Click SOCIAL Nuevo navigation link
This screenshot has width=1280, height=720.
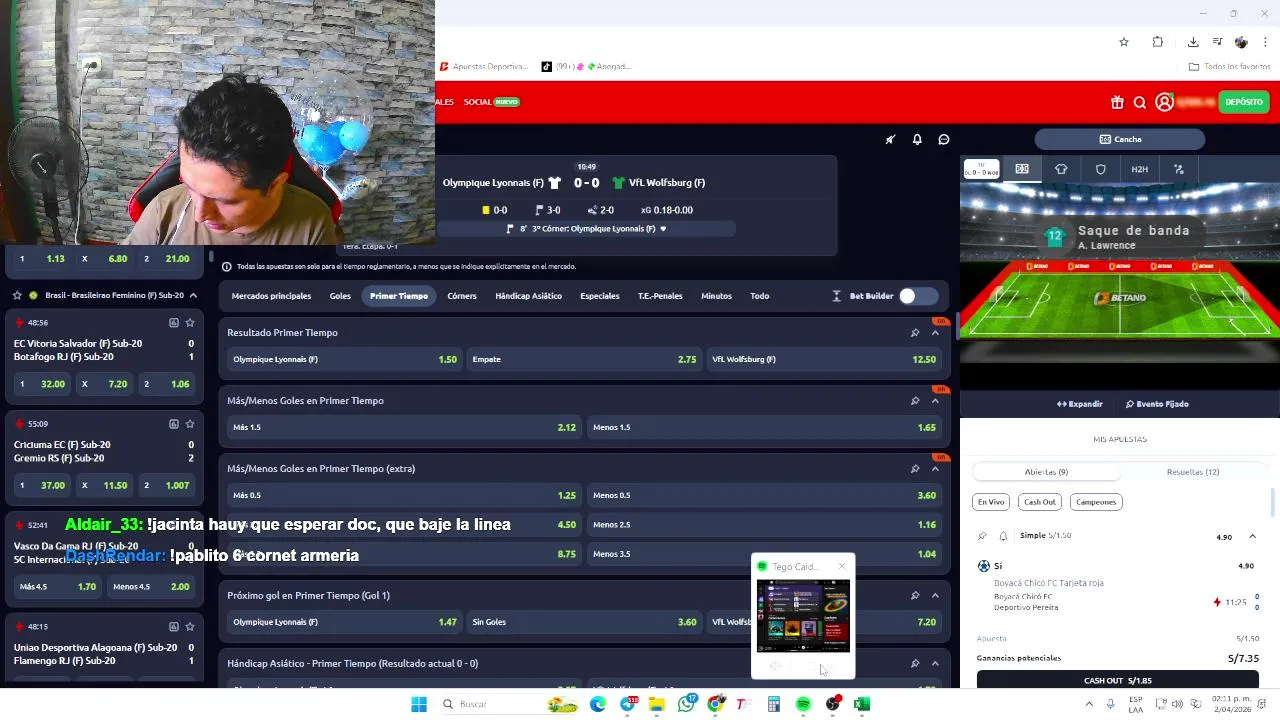[491, 102]
